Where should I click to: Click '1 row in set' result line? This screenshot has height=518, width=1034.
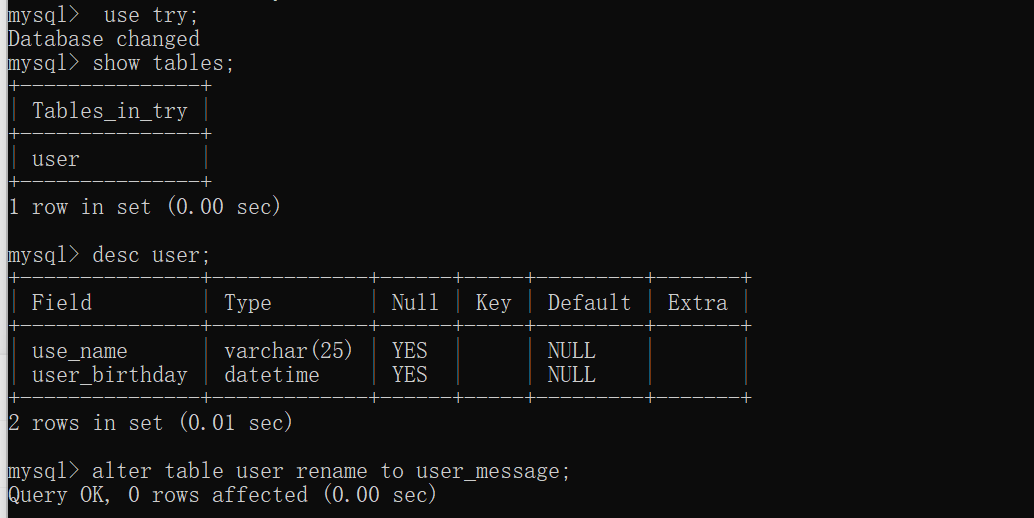click(x=144, y=207)
